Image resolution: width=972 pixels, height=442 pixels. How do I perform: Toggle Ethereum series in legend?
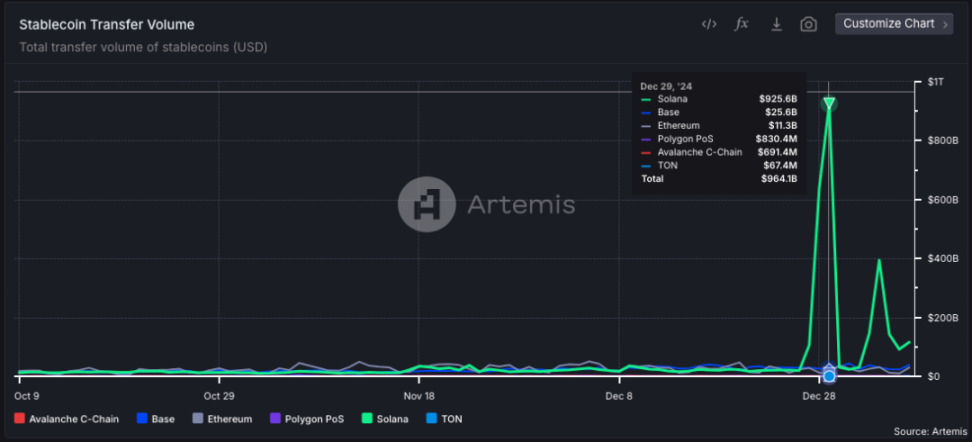[x=222, y=419]
